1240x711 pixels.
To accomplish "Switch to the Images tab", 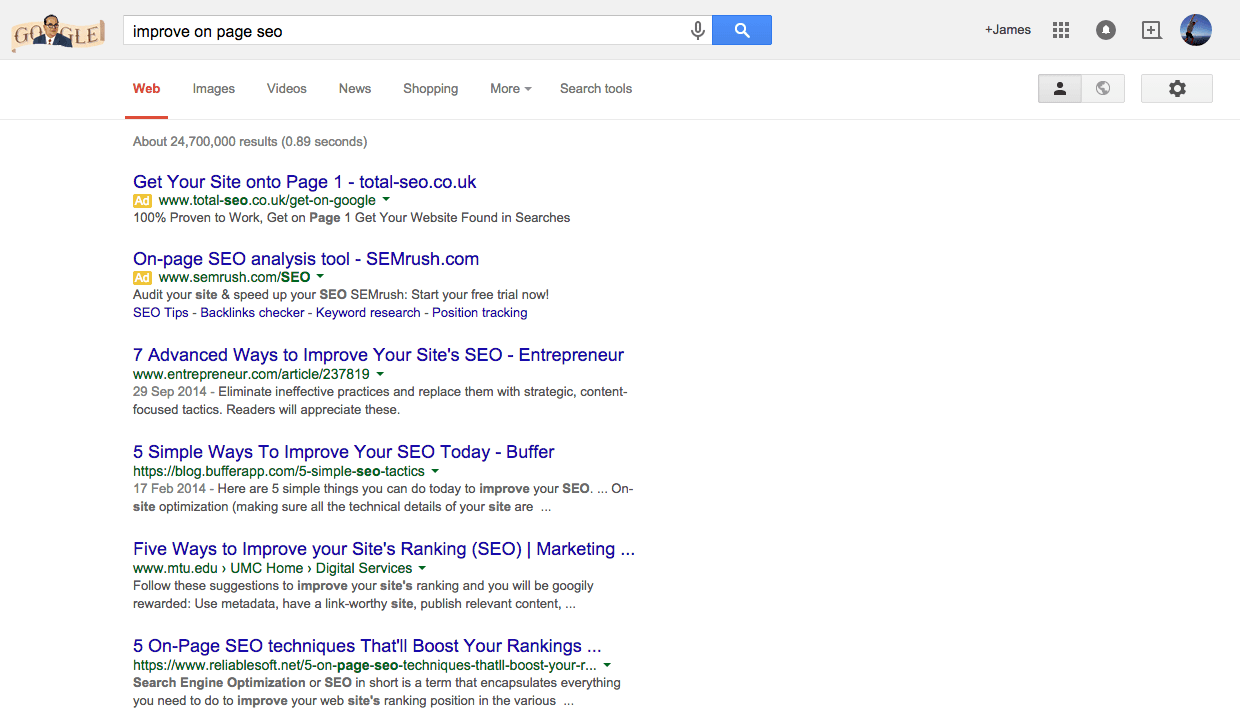I will pos(214,88).
